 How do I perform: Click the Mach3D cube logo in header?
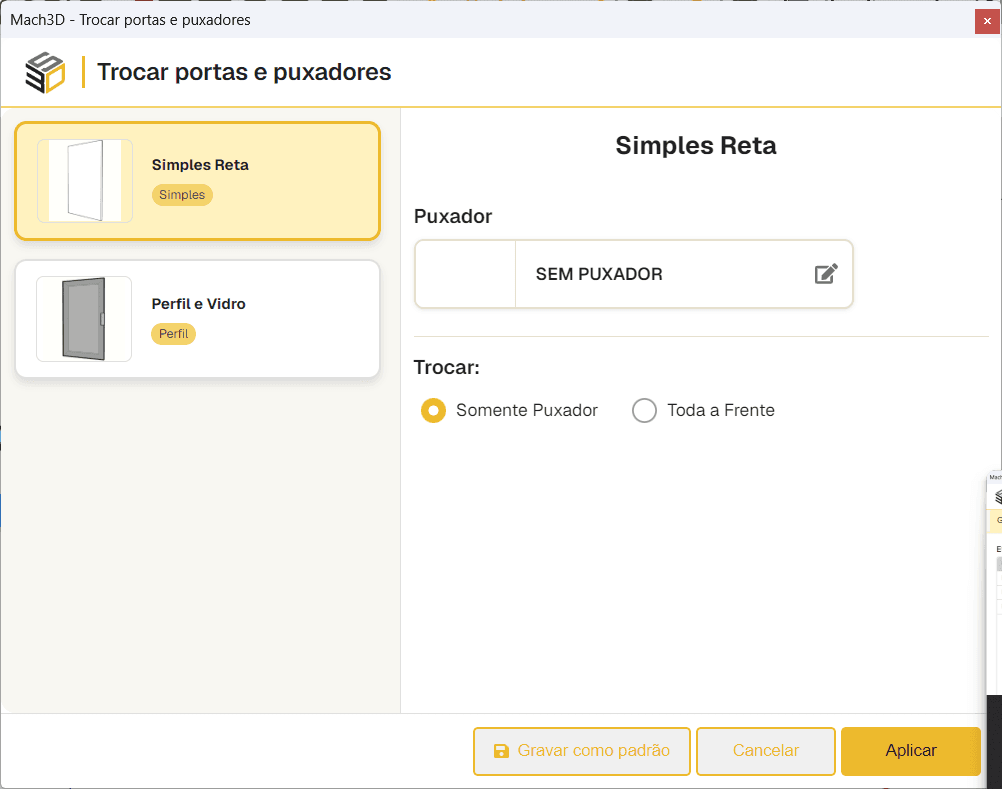coord(45,72)
